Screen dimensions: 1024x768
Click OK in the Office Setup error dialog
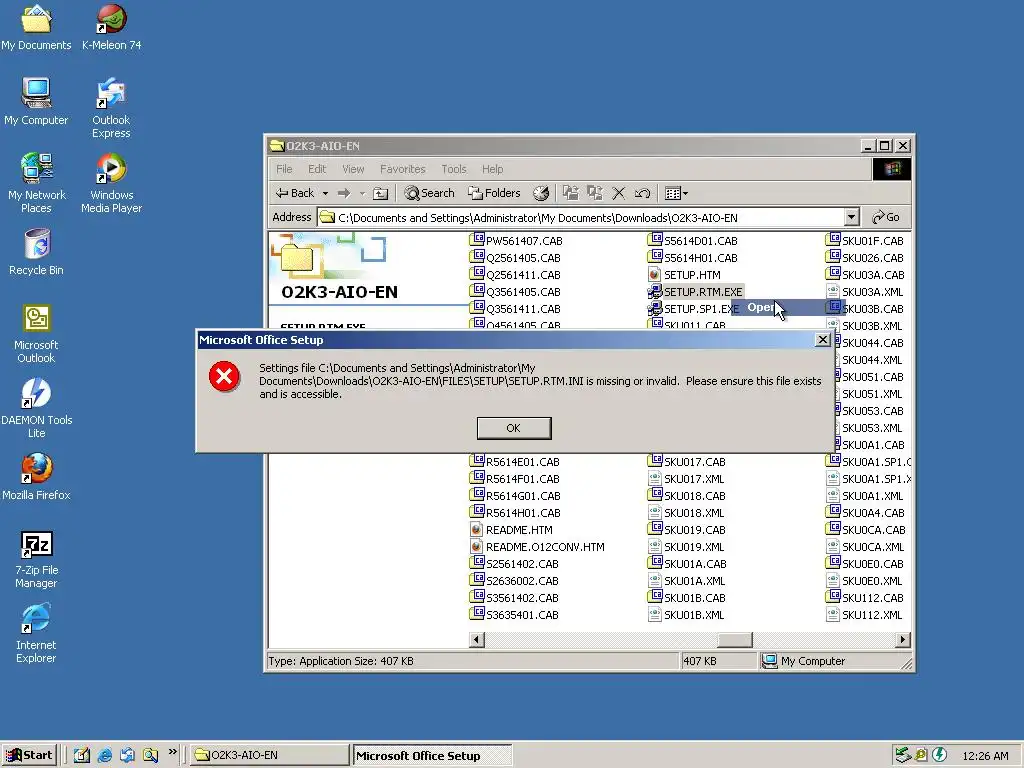(x=514, y=428)
